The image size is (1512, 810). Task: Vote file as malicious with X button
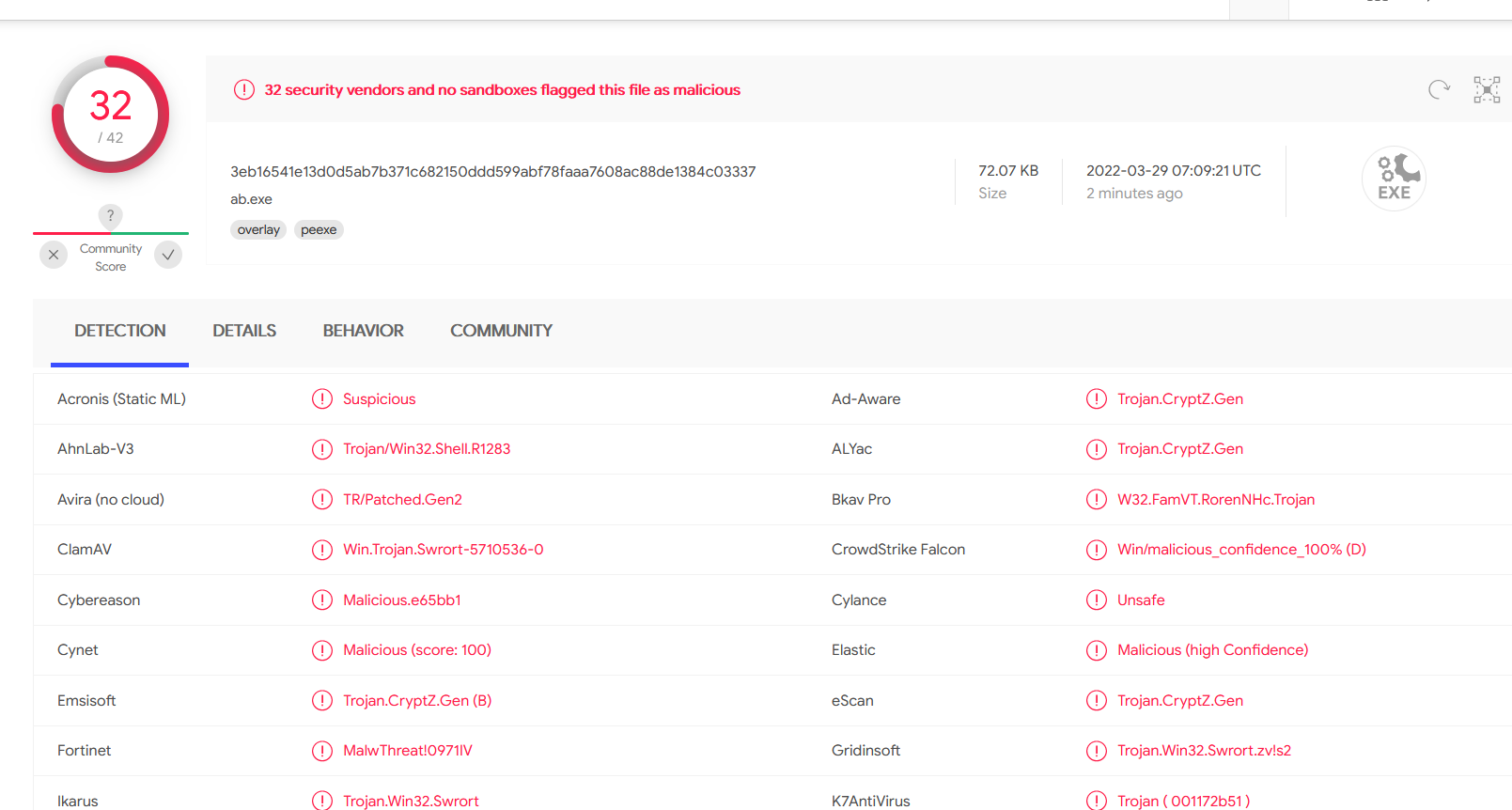pyautogui.click(x=54, y=255)
